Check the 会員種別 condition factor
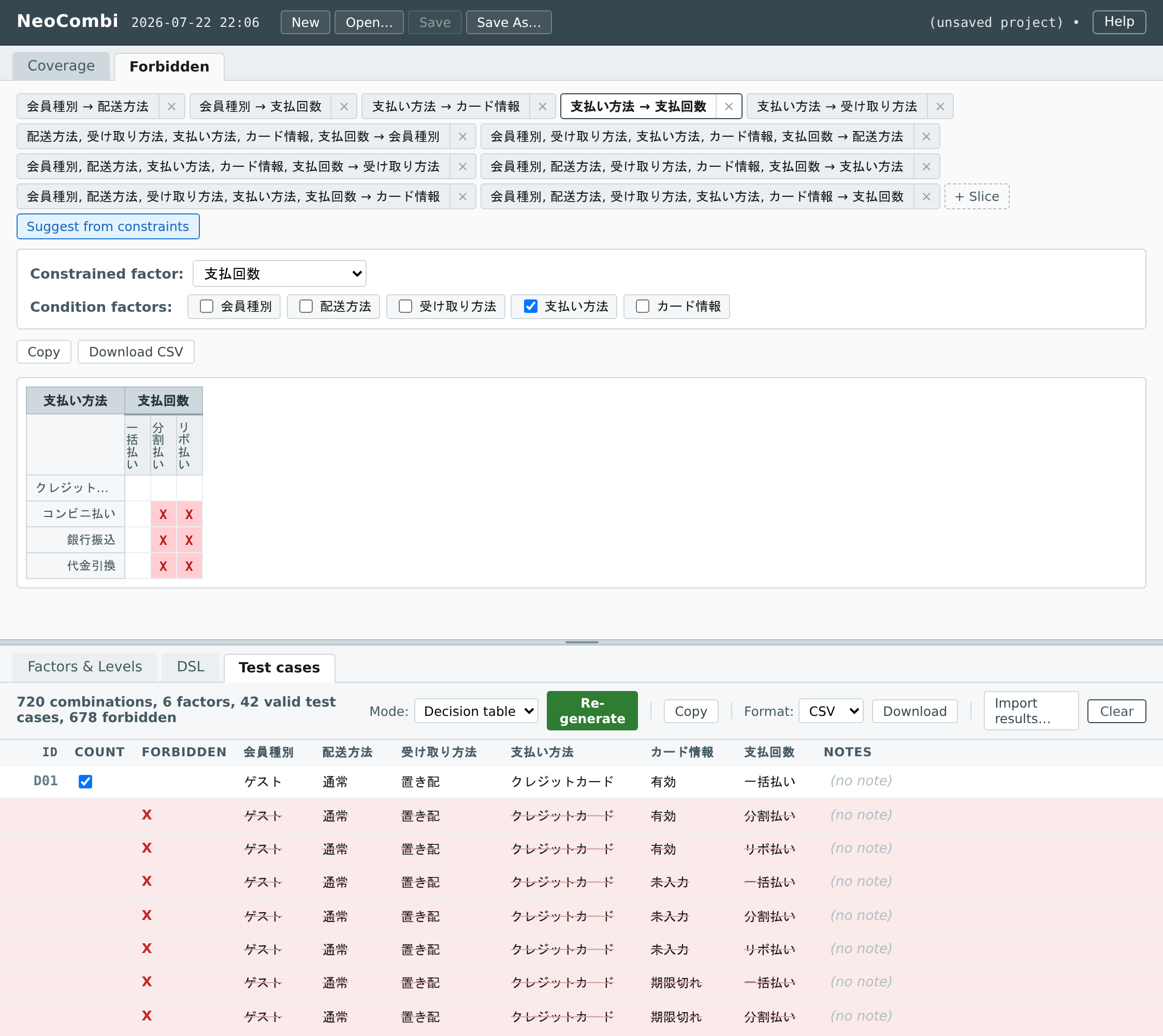The height and width of the screenshot is (1036, 1163). click(x=207, y=306)
